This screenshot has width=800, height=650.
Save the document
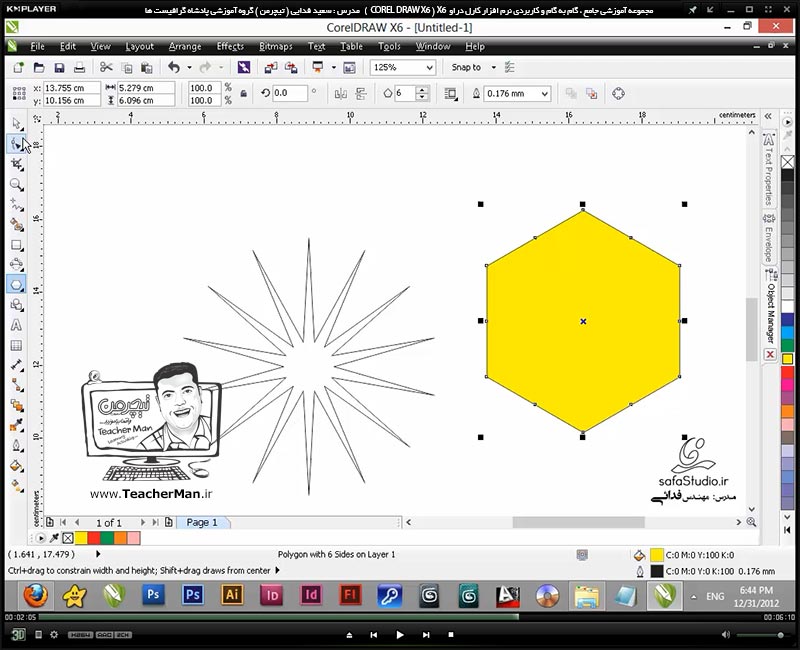pos(59,67)
